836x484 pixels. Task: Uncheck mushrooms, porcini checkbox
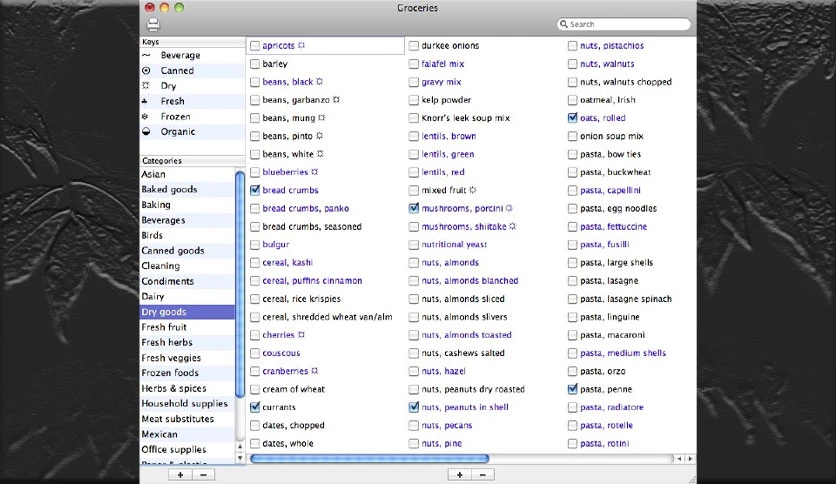click(414, 208)
